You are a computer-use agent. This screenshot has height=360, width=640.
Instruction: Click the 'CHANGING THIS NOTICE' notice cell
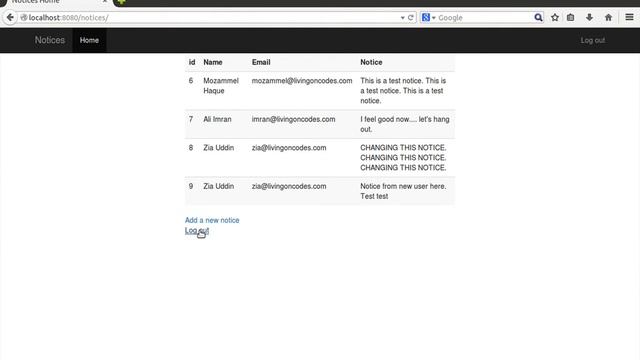(403, 158)
